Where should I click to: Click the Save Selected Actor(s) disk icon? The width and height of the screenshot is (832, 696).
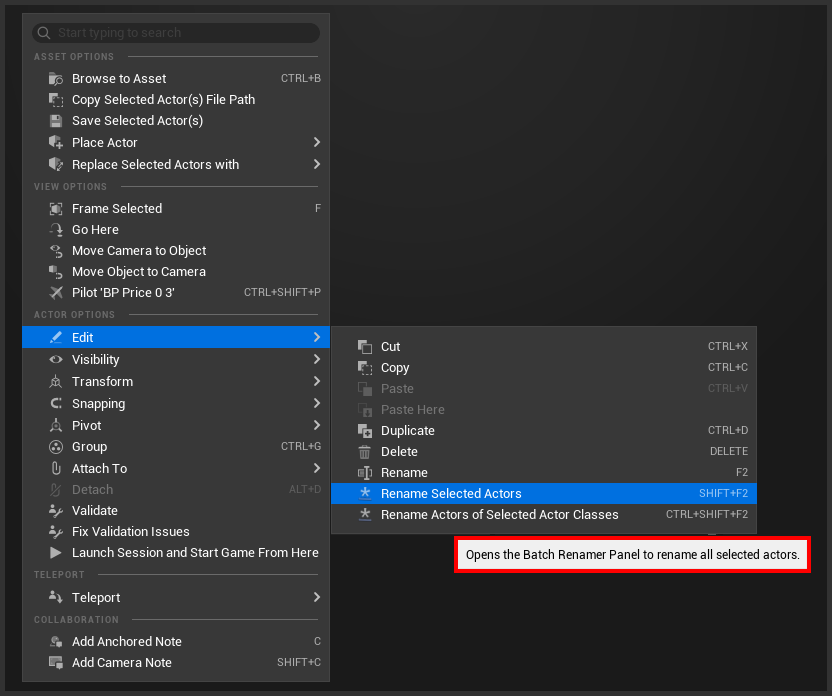(56, 121)
